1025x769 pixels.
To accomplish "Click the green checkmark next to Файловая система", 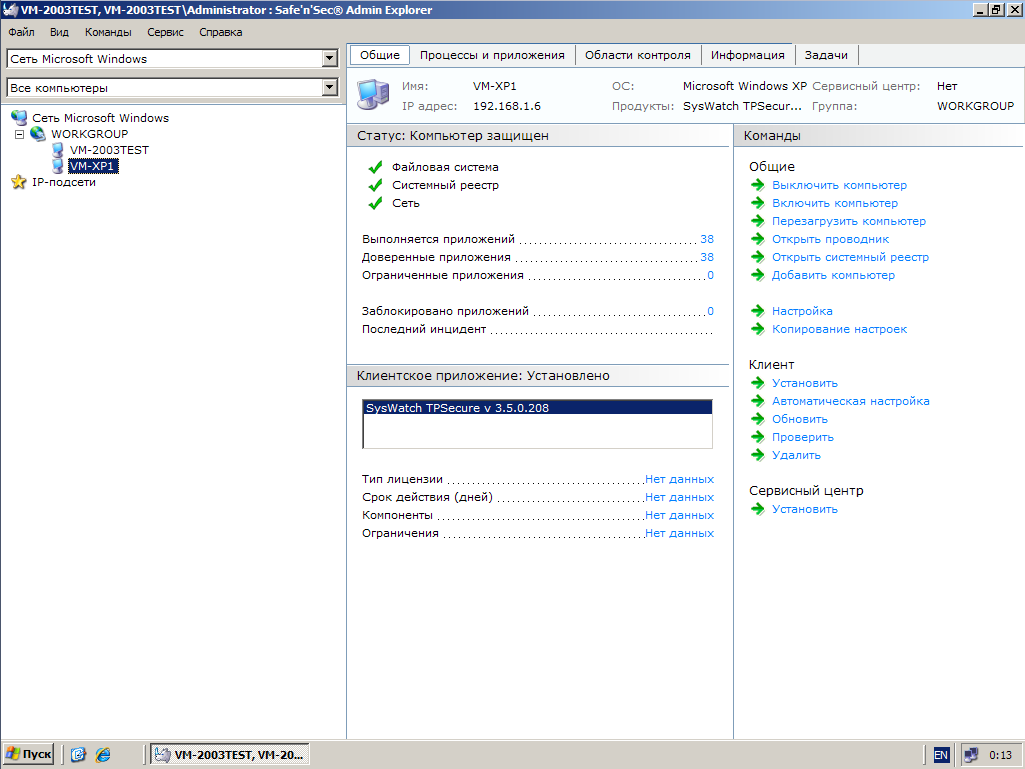I will point(375,167).
